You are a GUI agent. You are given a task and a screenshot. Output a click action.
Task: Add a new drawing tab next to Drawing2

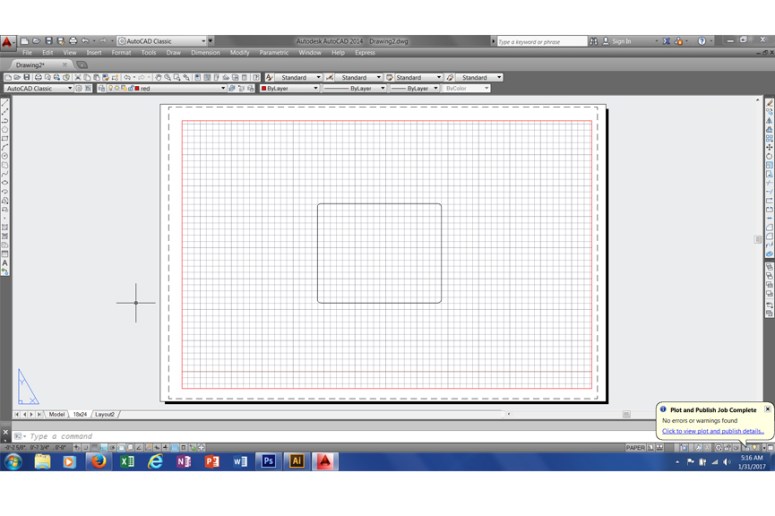pos(82,65)
